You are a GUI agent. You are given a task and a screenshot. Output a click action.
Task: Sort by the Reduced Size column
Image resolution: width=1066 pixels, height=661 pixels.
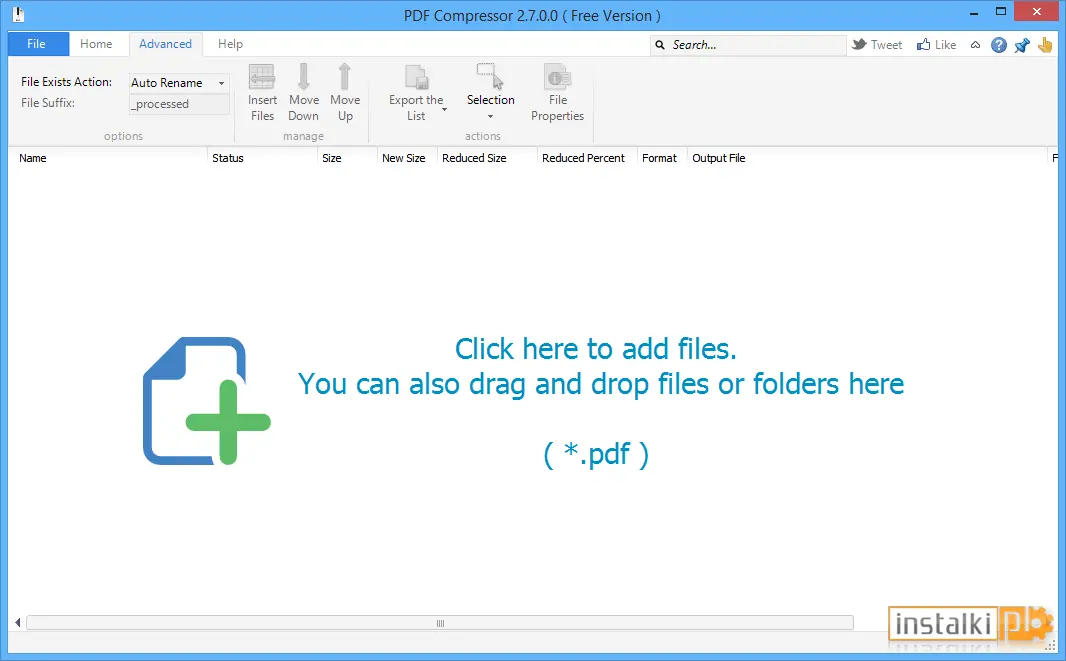point(475,158)
